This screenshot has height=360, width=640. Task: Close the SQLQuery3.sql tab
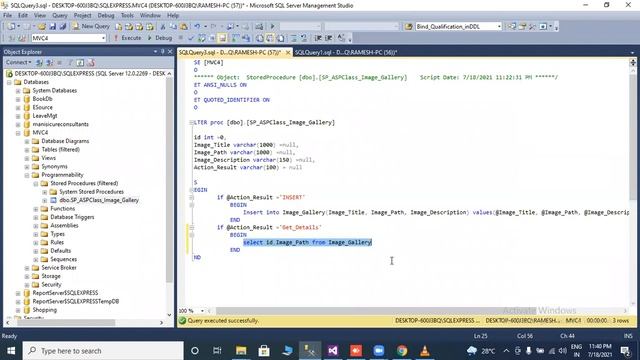[x=288, y=52]
